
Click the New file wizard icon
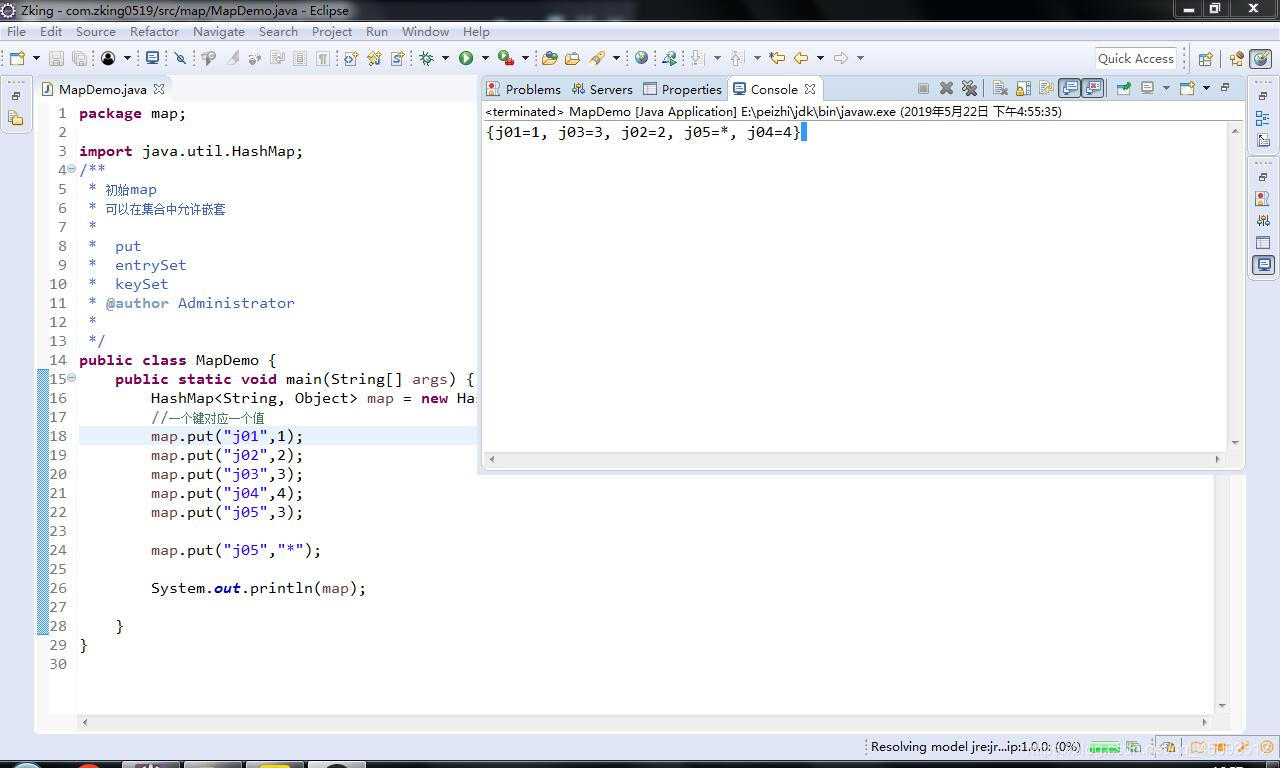coord(17,58)
